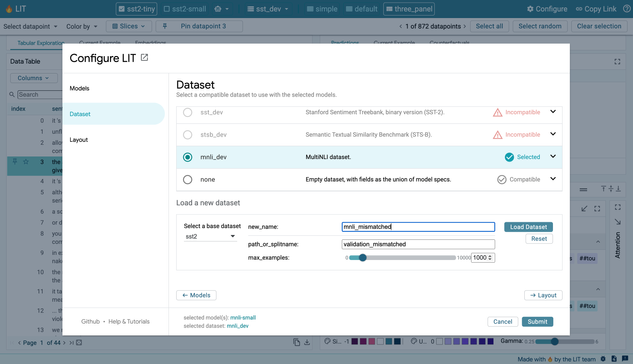
Task: Cancel the Configure LIT dialog
Action: pyautogui.click(x=503, y=322)
